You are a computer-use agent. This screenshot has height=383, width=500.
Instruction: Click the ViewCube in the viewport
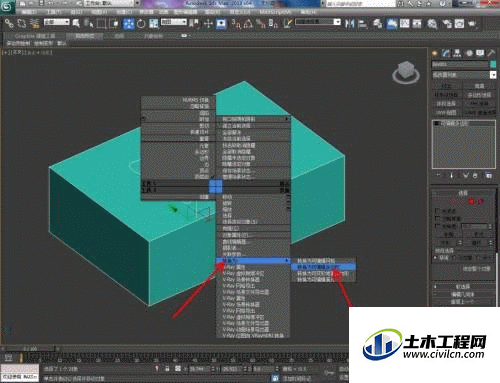click(x=406, y=72)
